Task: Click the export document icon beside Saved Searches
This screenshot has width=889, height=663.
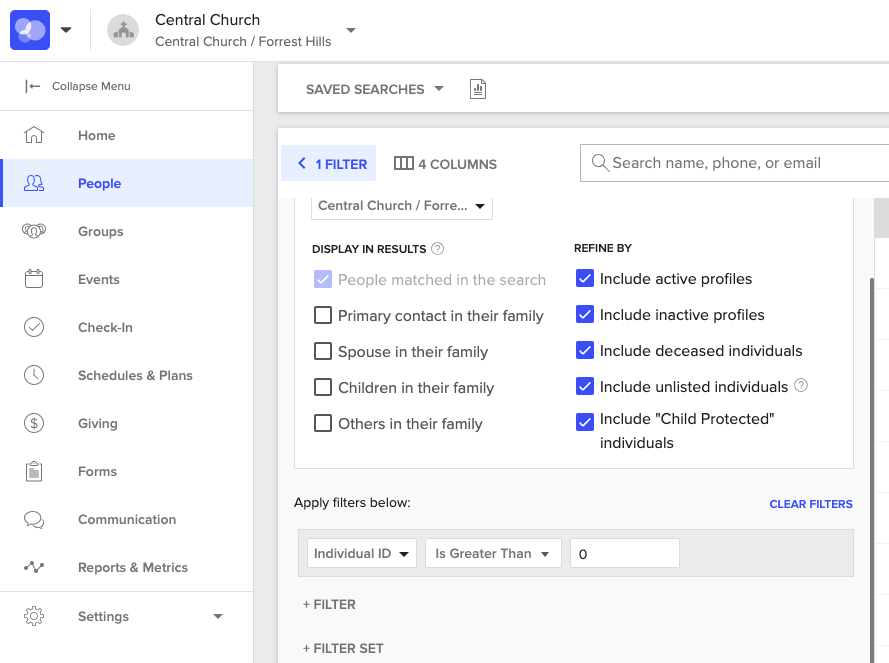Action: tap(477, 88)
